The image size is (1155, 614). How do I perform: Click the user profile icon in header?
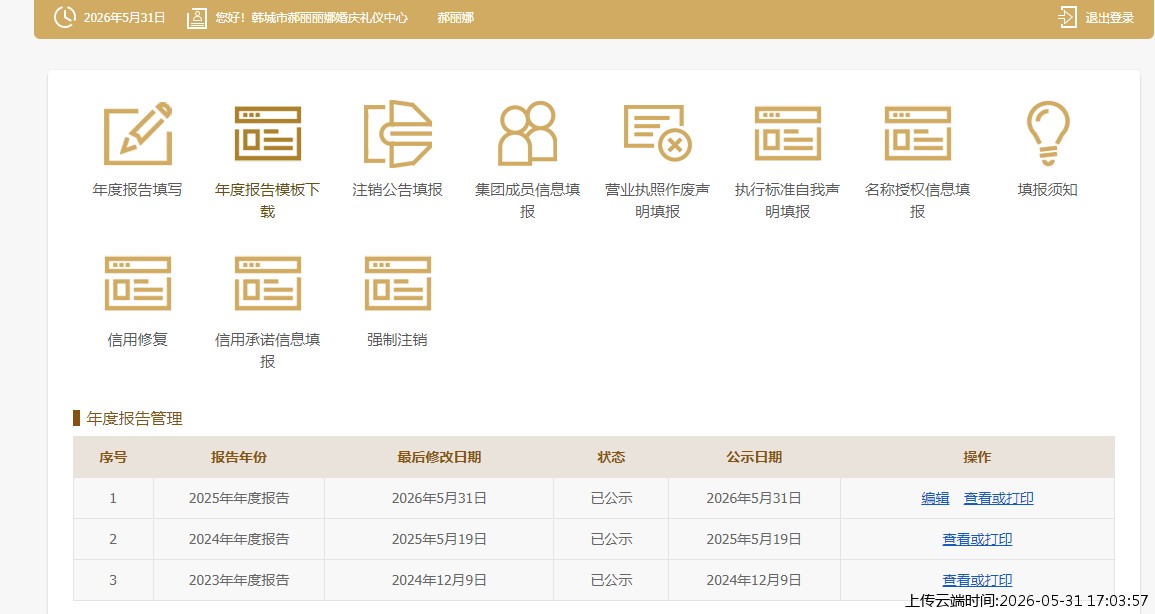point(197,18)
